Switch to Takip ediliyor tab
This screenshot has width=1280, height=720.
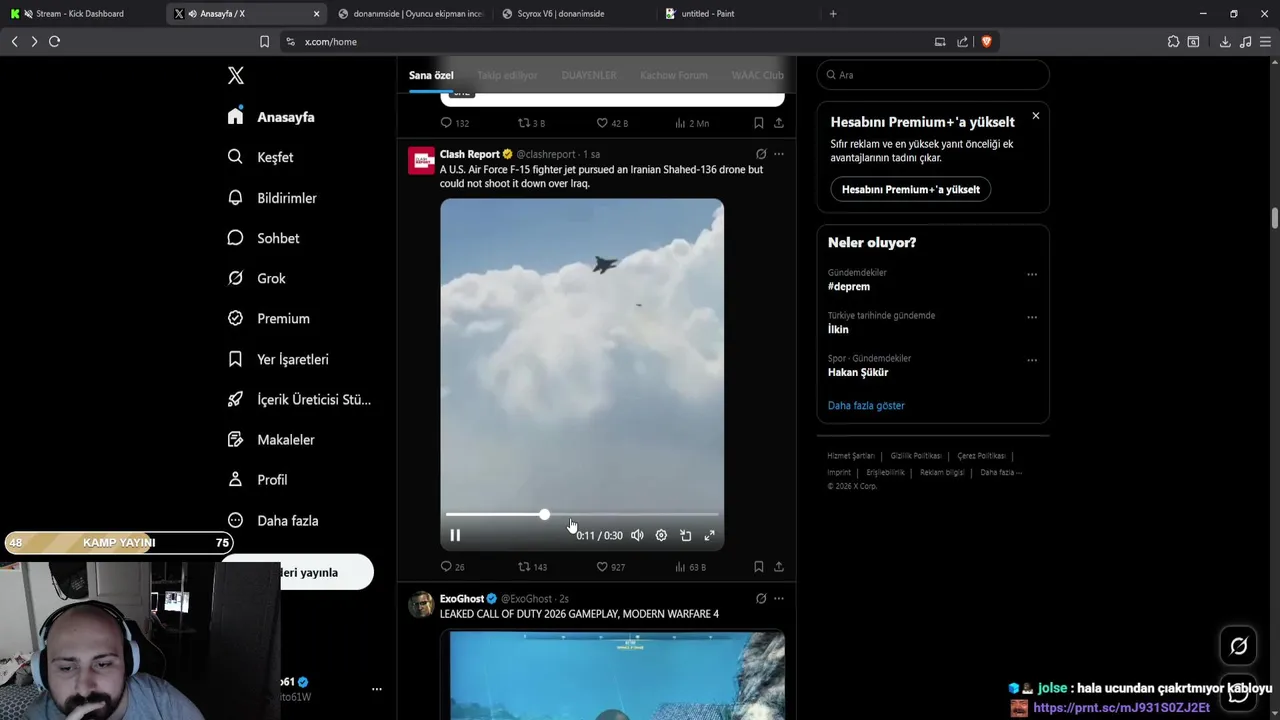[507, 75]
